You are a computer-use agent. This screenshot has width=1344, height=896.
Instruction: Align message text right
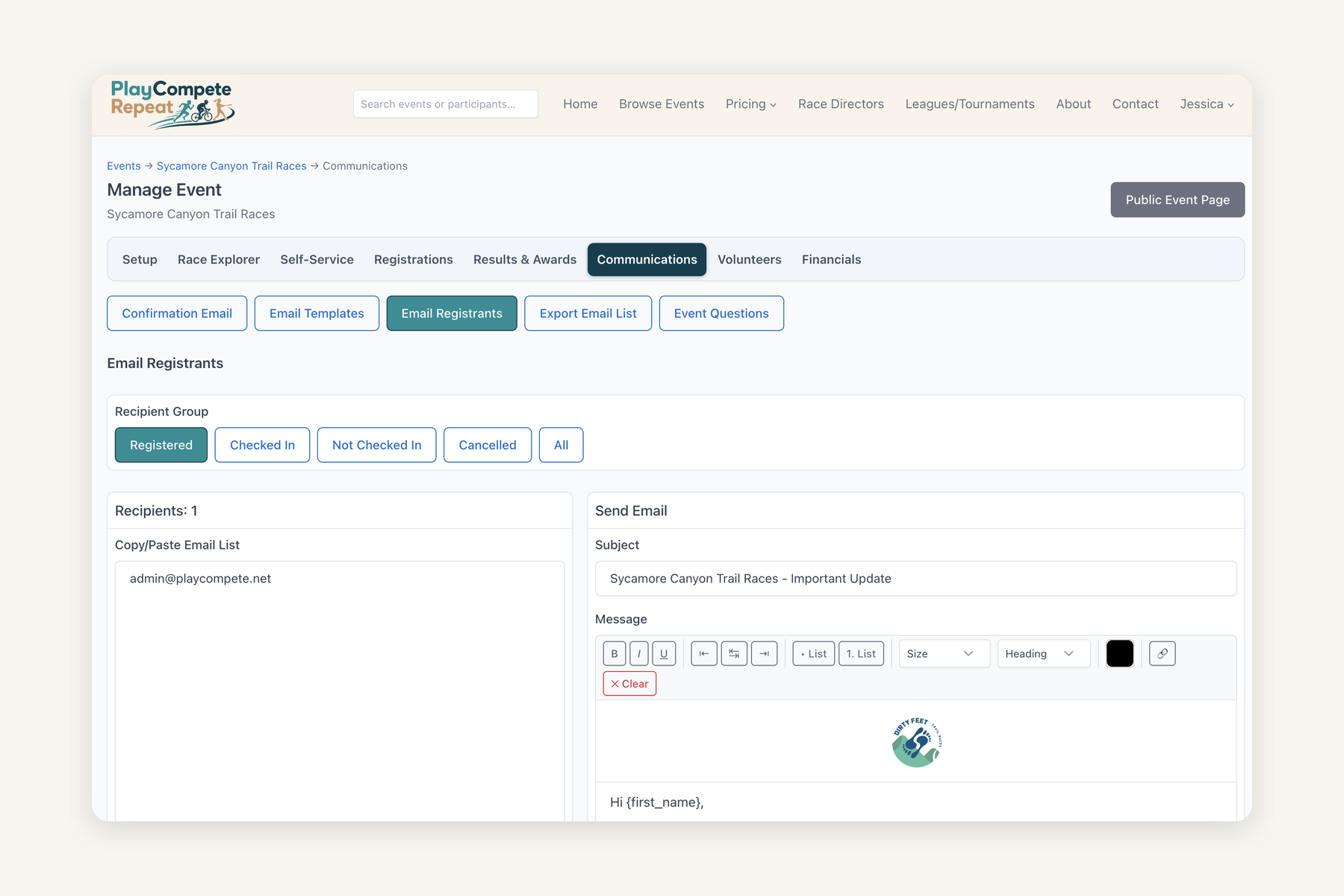[x=764, y=653]
